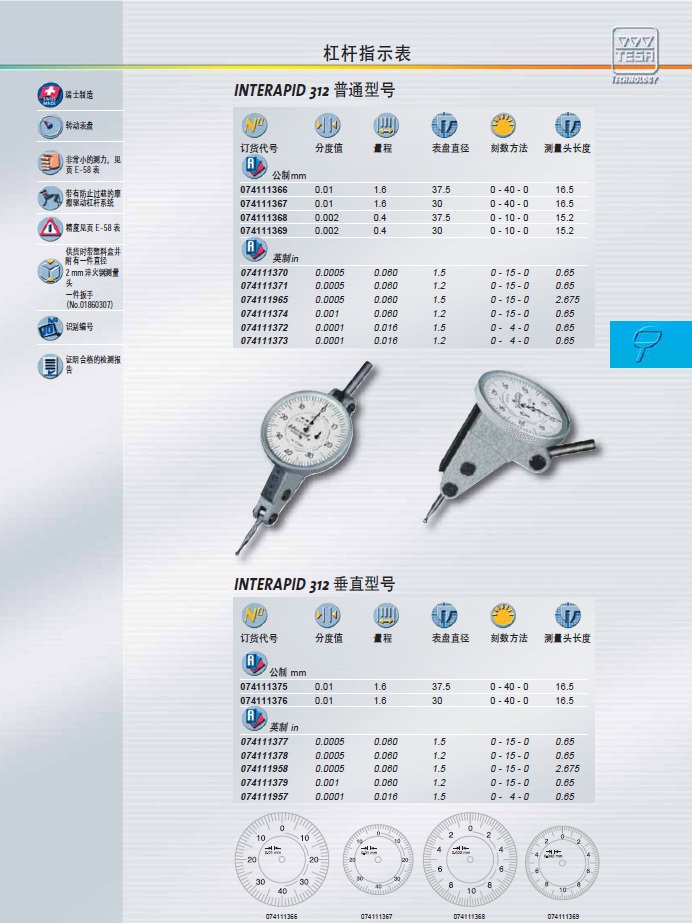
Task: Select order number 074111965
Action: pos(264,300)
